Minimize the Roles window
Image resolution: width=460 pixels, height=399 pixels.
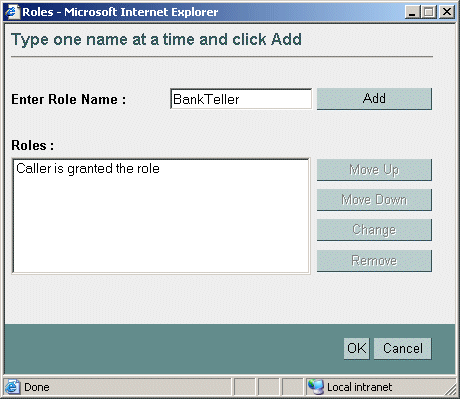pyautogui.click(x=412, y=12)
